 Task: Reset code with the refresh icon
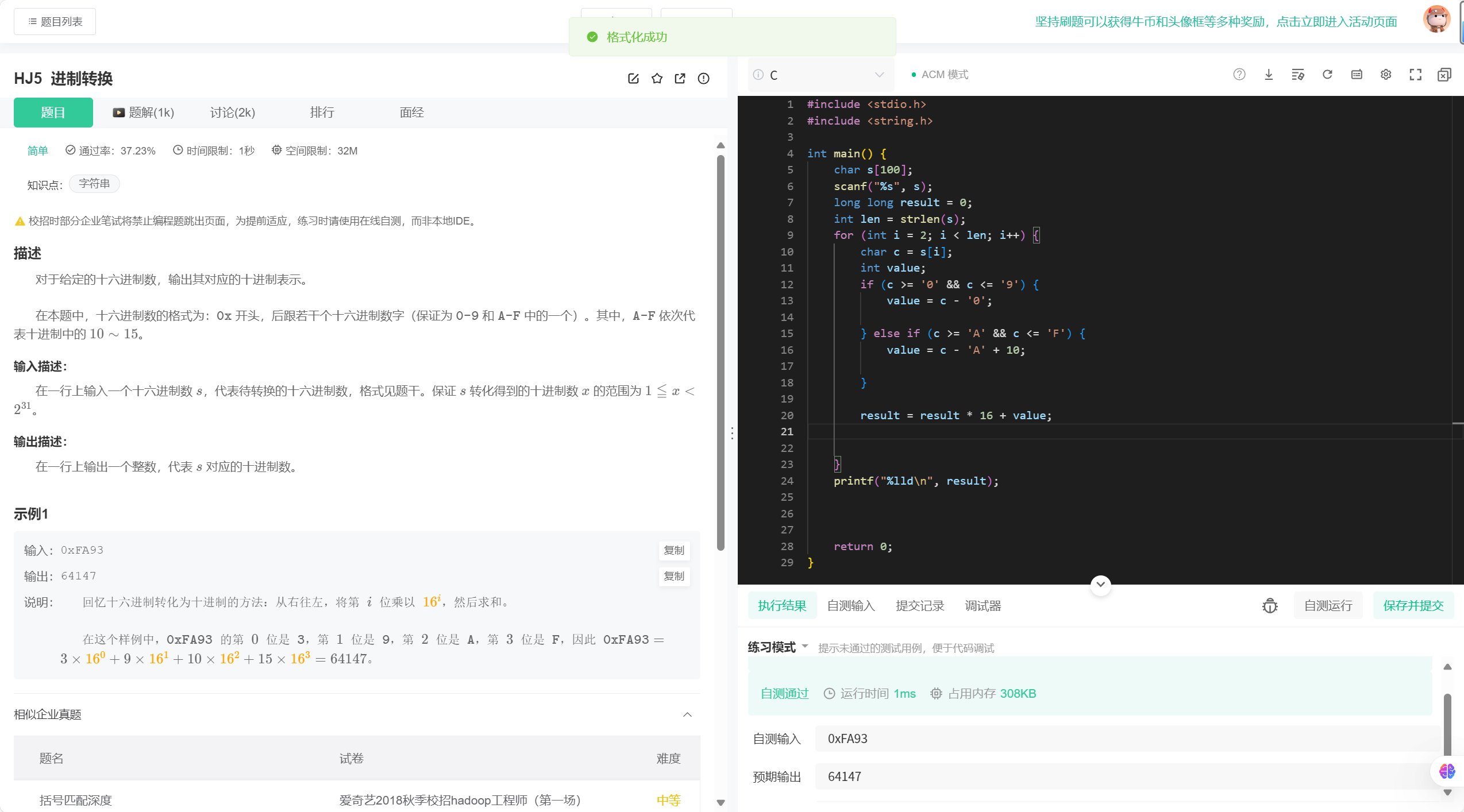[x=1327, y=75]
